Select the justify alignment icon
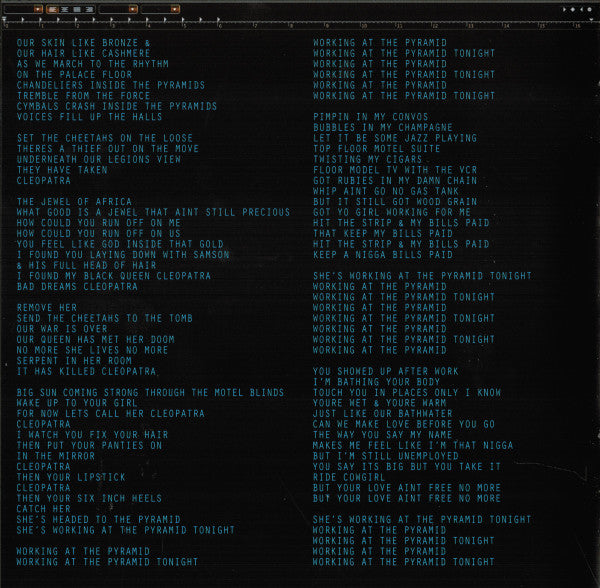The height and width of the screenshot is (588, 600). (x=77, y=9)
